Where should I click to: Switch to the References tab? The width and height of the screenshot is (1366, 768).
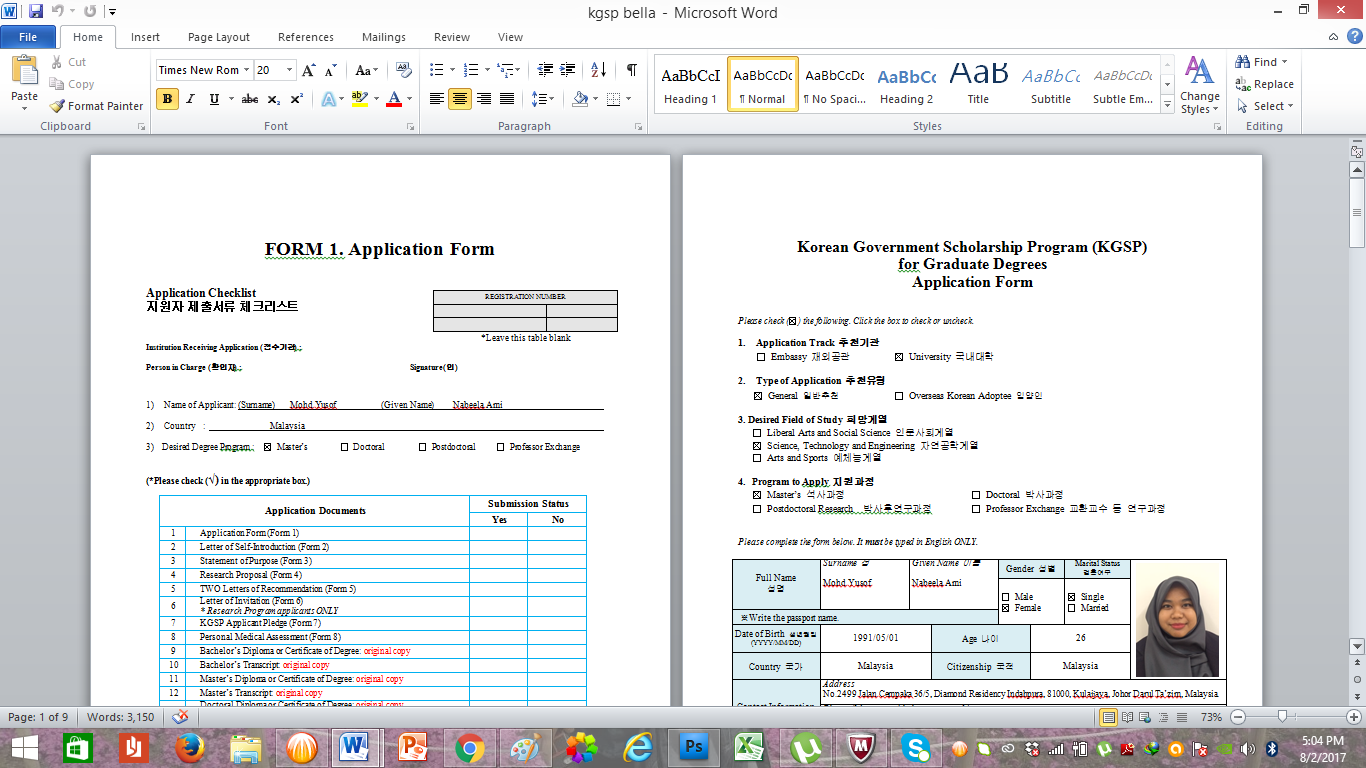[306, 37]
